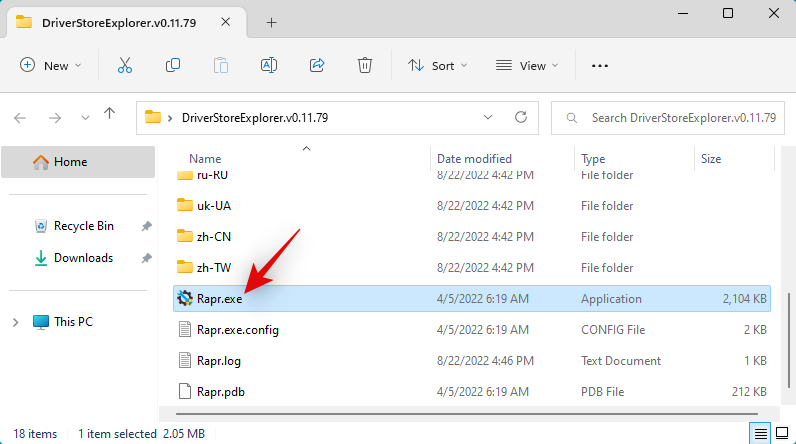The height and width of the screenshot is (444, 796).
Task: Select the zh-TW folder name
Action: [x=214, y=267]
